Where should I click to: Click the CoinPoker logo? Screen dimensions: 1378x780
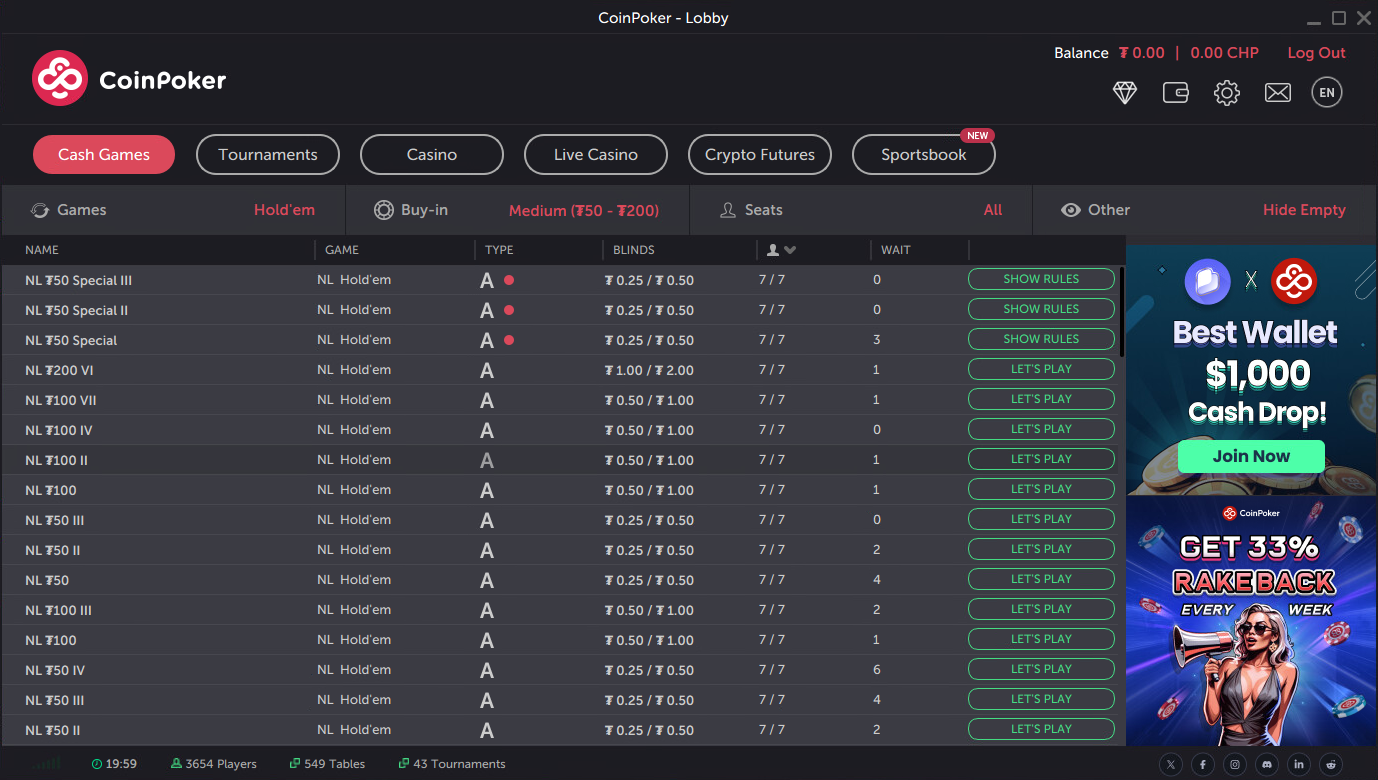coord(129,79)
